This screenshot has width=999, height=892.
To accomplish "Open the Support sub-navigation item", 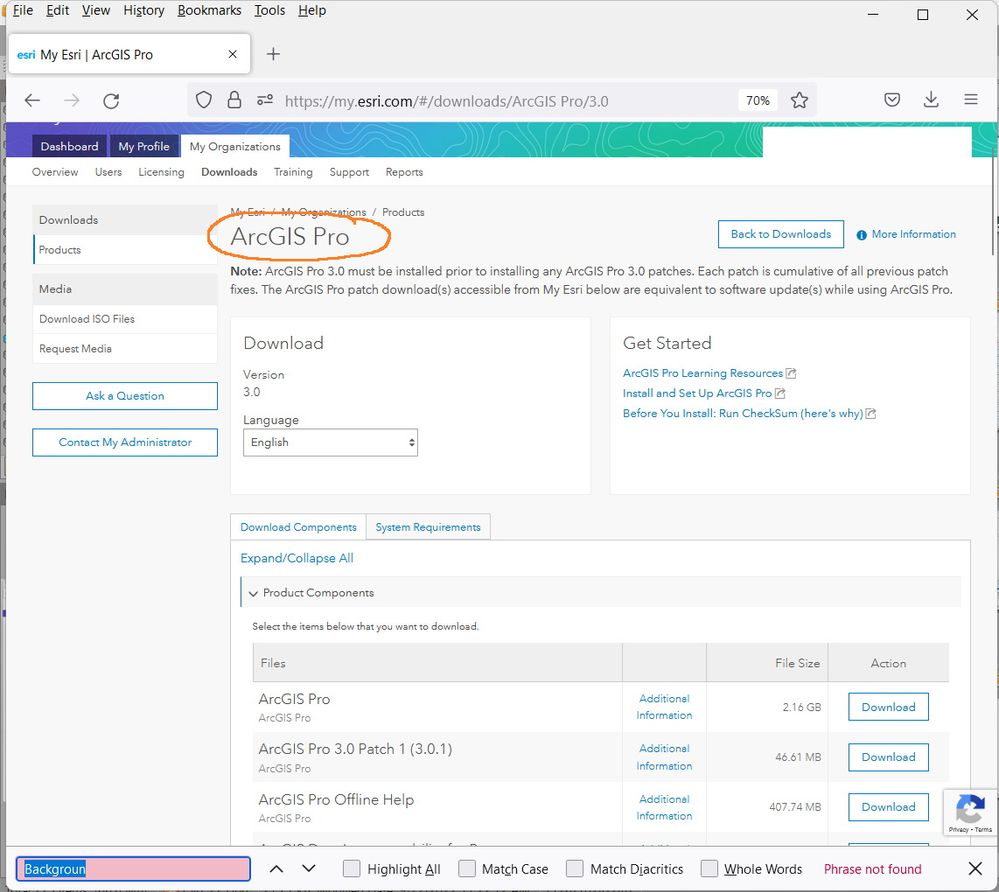I will click(349, 172).
